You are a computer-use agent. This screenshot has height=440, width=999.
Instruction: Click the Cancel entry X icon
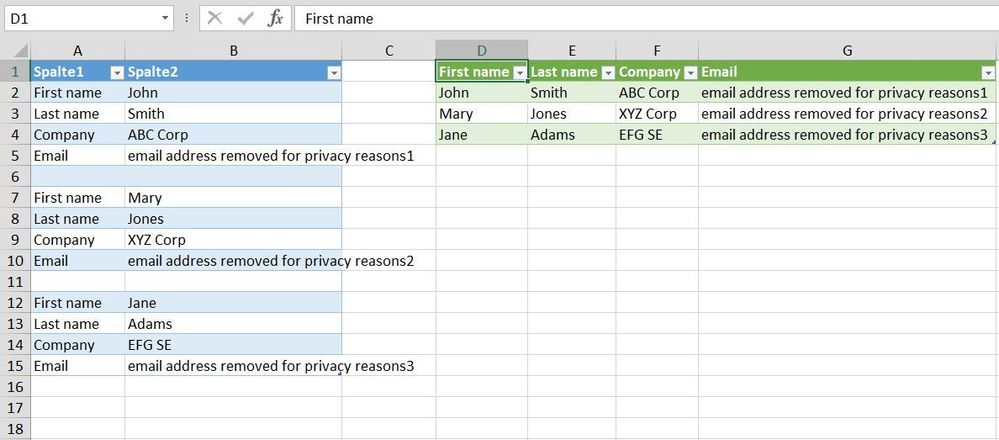coord(215,18)
